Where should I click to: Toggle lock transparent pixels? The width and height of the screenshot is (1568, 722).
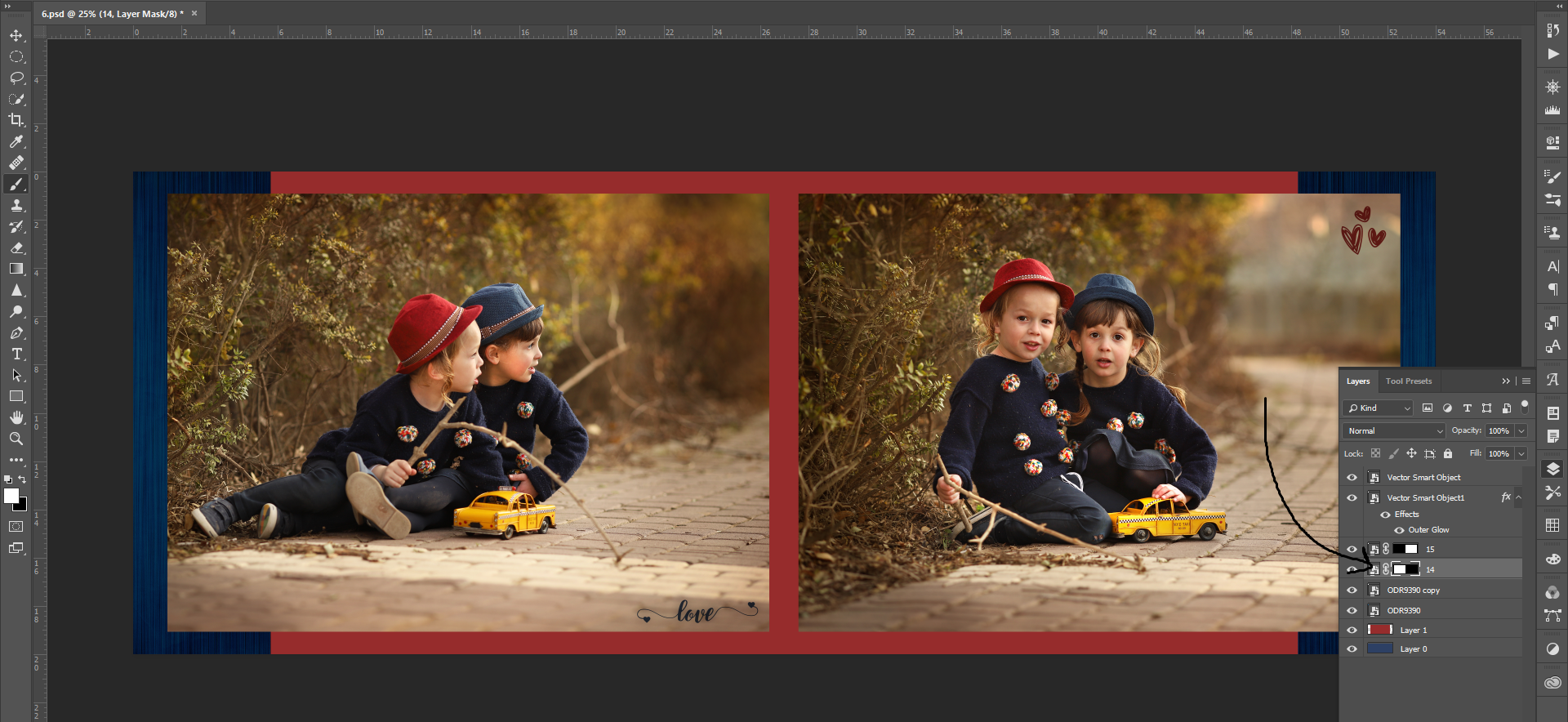coord(1375,453)
